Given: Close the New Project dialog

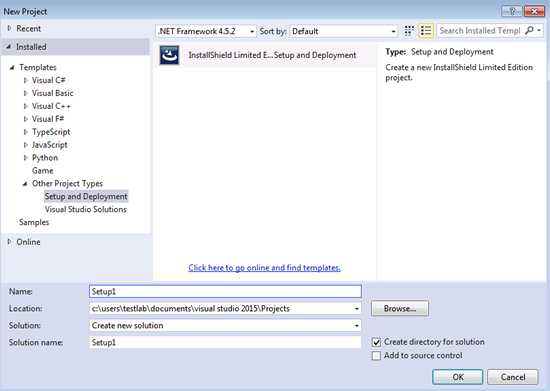Looking at the screenshot, I should 534,11.
